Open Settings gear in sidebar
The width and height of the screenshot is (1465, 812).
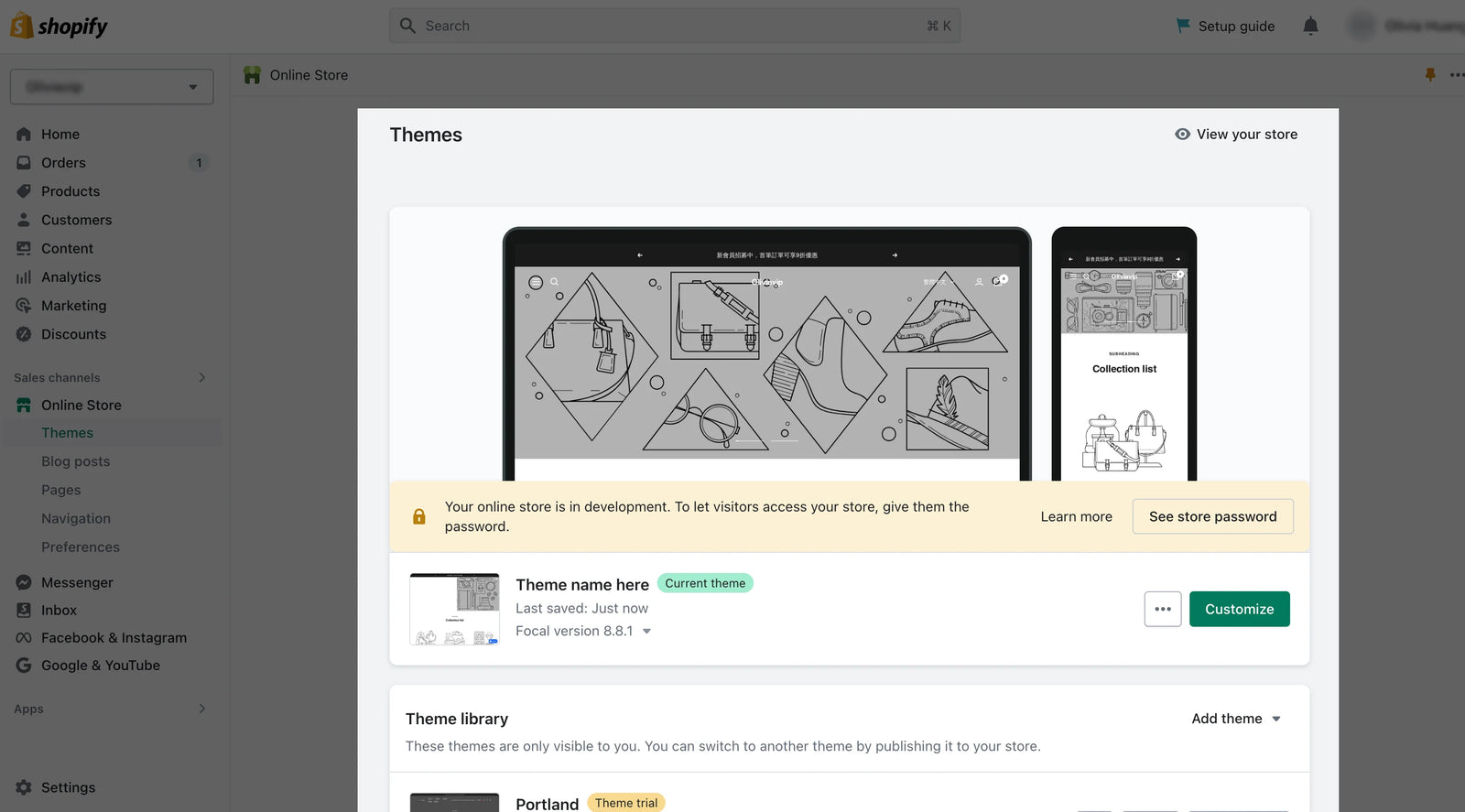[24, 787]
